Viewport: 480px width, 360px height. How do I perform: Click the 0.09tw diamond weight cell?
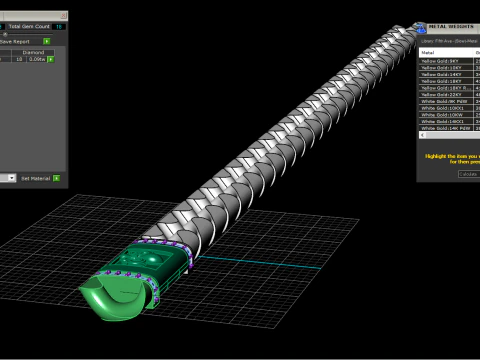(37, 59)
